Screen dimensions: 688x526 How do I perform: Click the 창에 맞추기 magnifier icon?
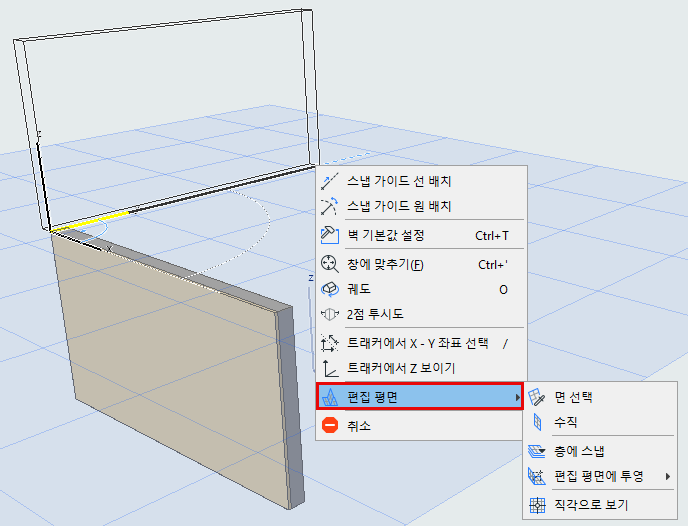[x=330, y=265]
